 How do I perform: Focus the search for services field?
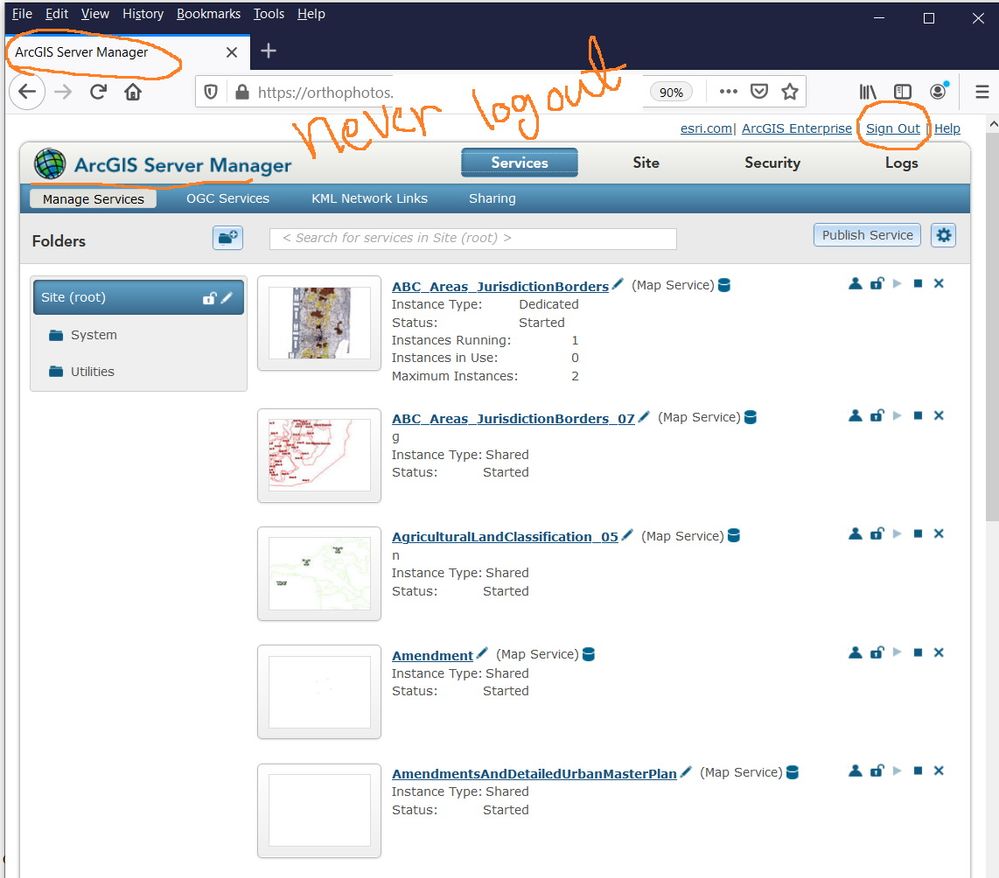(473, 238)
